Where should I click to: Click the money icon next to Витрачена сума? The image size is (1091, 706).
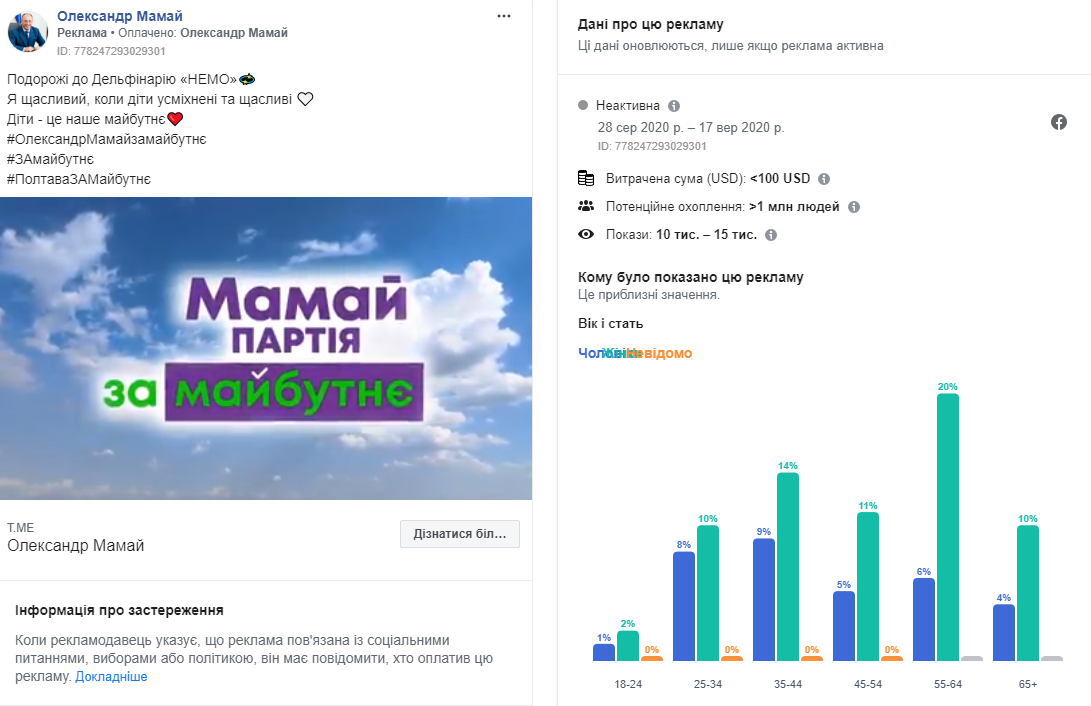pyautogui.click(x=586, y=178)
